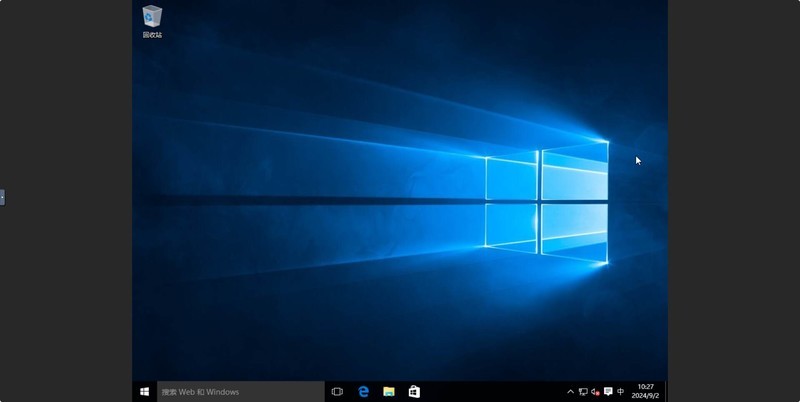The image size is (800, 402).
Task: Switch the Chinese input method indicator
Action: (620, 391)
